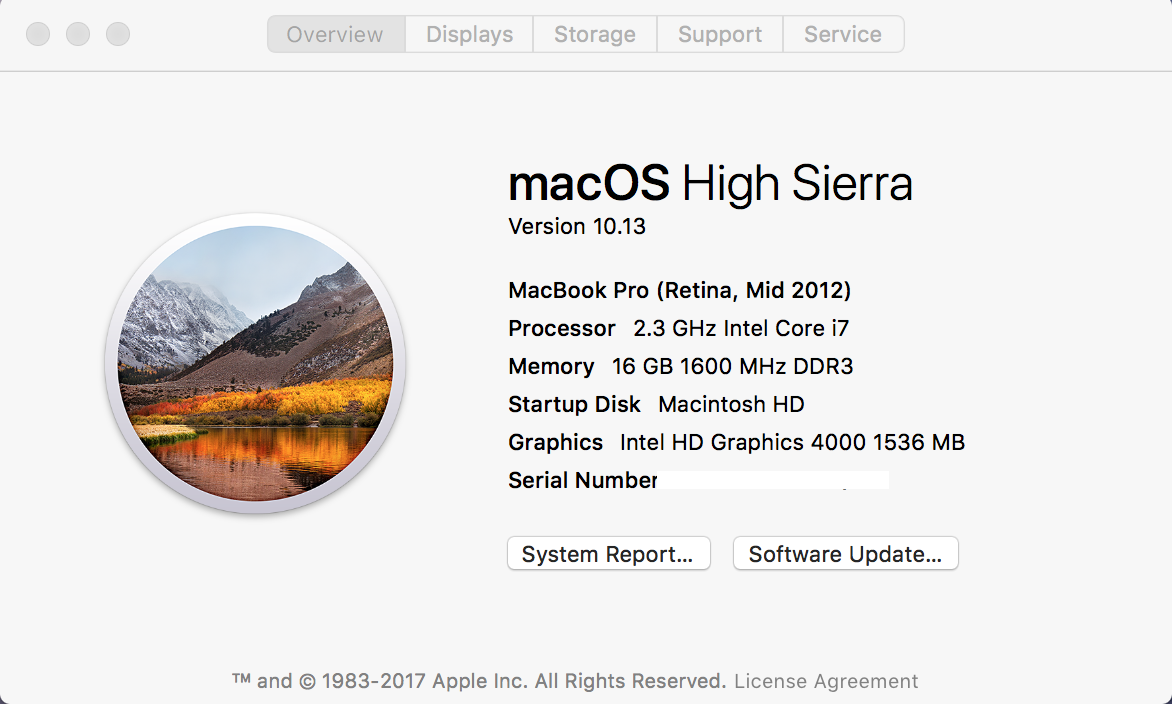This screenshot has height=704, width=1172.
Task: Open the Storage tab
Action: coord(594,34)
